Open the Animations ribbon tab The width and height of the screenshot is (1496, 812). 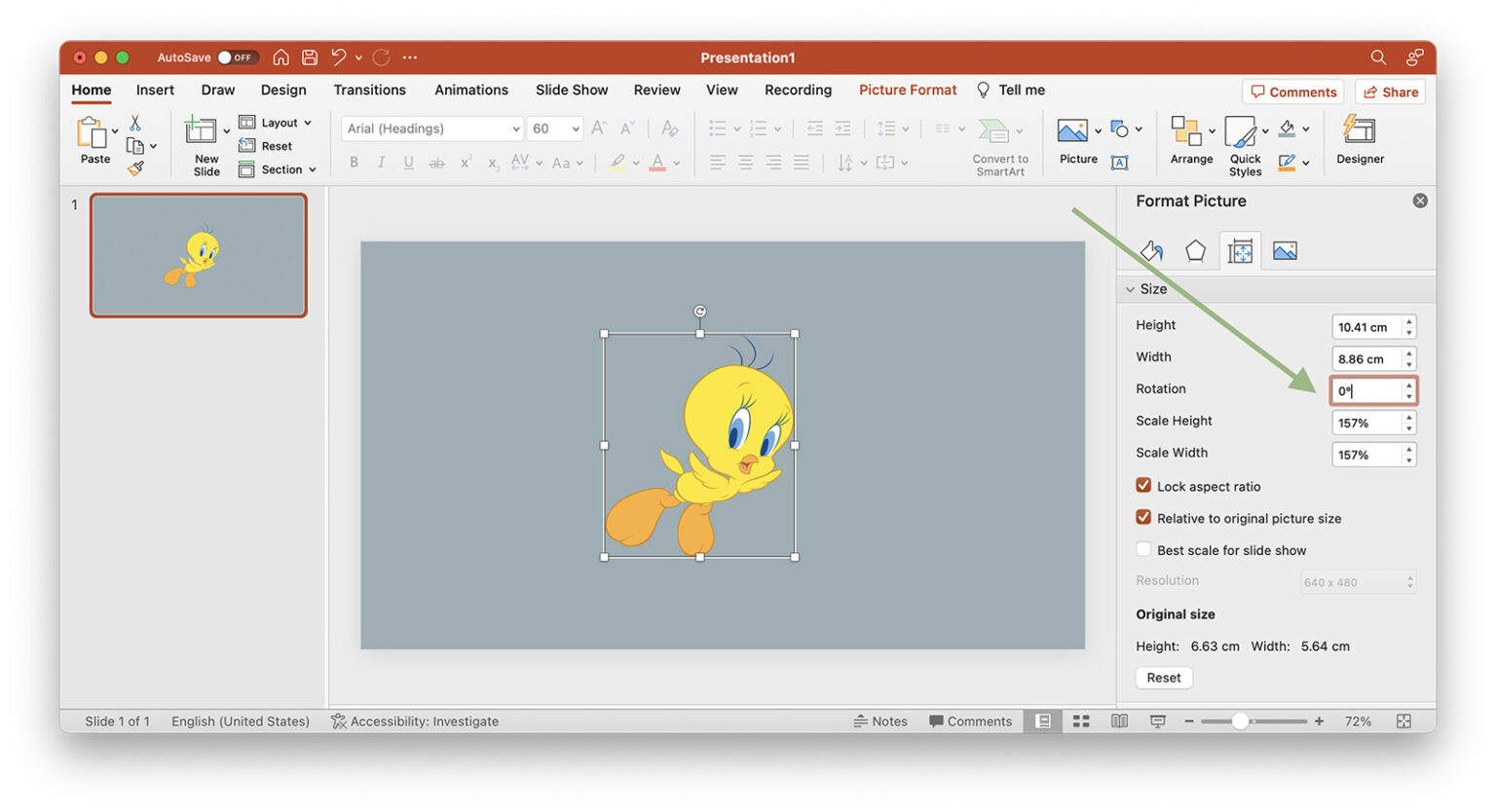[471, 90]
